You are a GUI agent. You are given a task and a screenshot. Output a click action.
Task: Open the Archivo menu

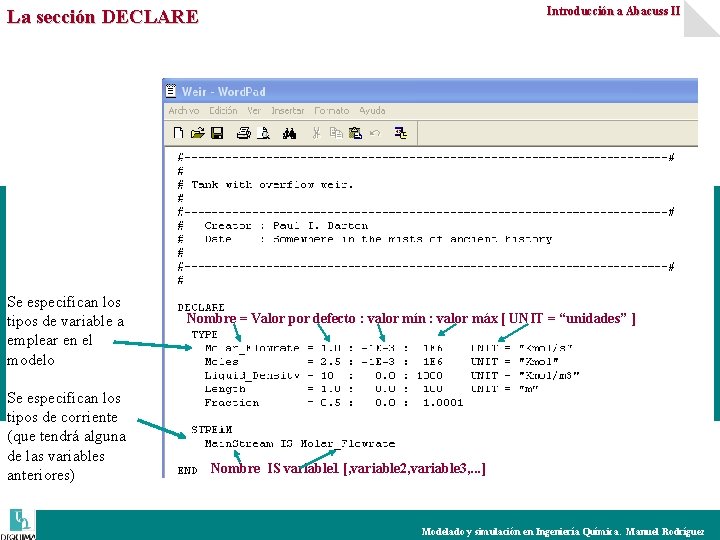pos(184,111)
